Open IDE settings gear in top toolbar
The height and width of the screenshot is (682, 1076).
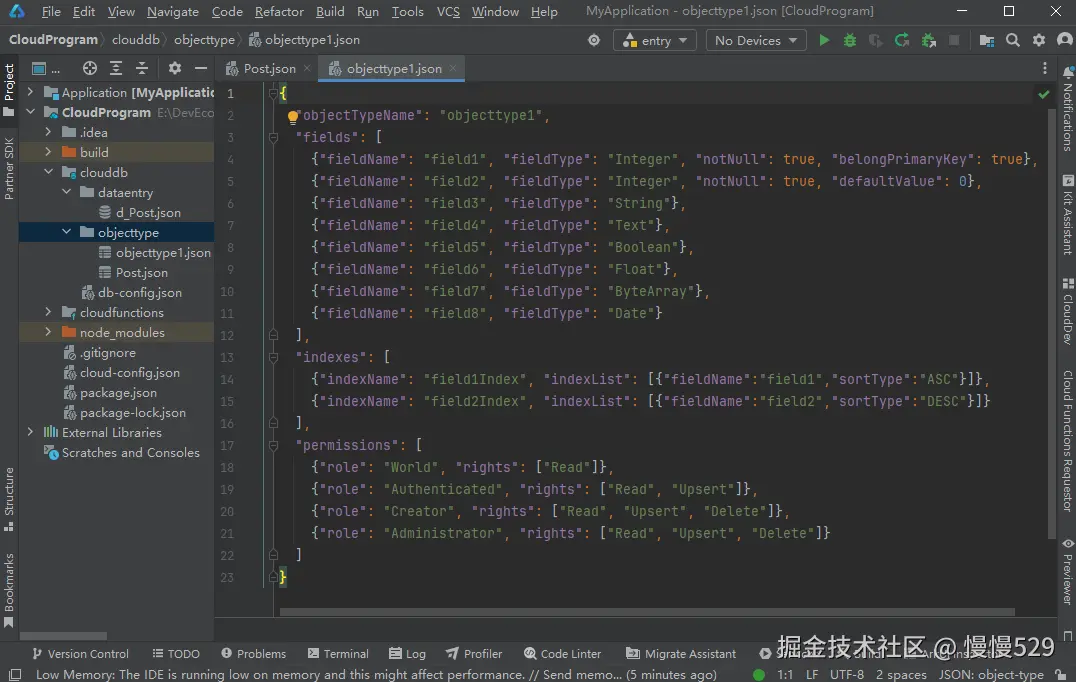pos(1038,40)
